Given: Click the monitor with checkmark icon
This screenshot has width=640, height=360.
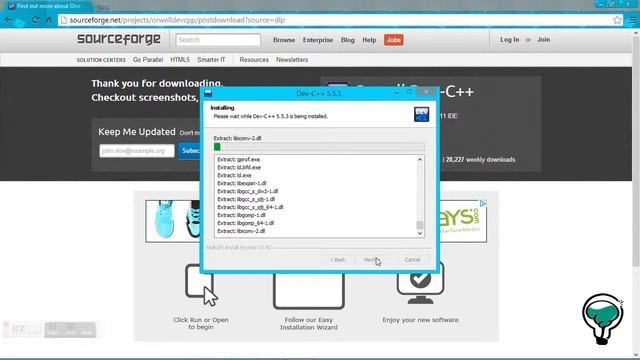Looking at the screenshot, I should coord(420,284).
